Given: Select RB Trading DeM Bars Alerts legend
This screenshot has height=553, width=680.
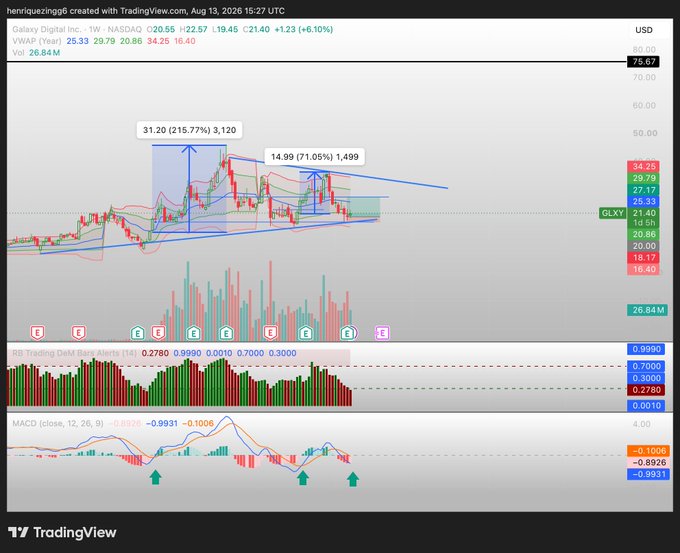Looking at the screenshot, I should (74, 353).
